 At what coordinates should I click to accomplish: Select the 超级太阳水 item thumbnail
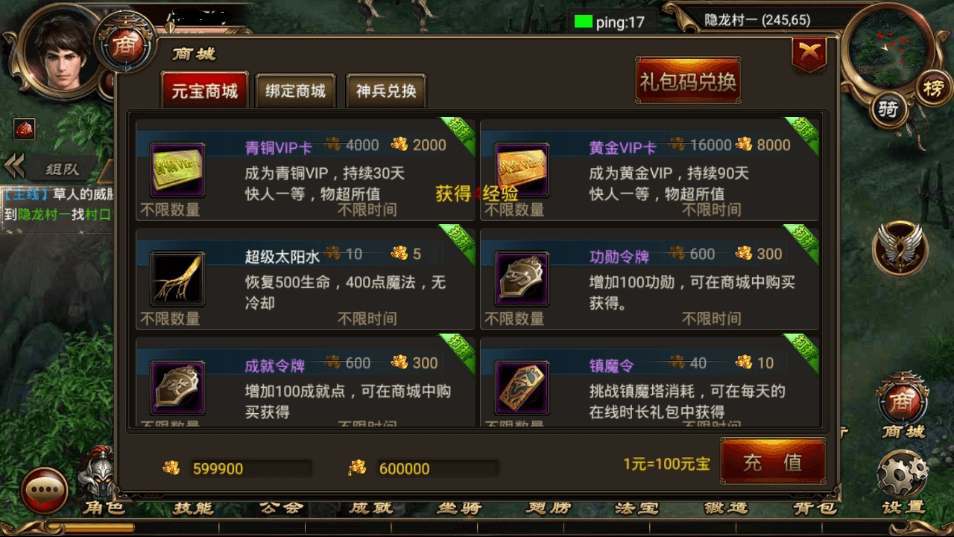[x=177, y=279]
